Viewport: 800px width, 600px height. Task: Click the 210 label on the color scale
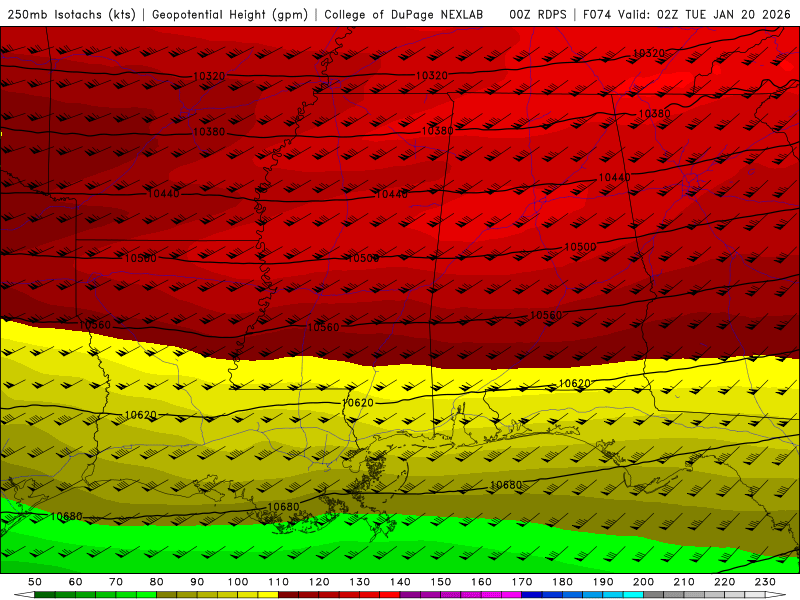[684, 582]
